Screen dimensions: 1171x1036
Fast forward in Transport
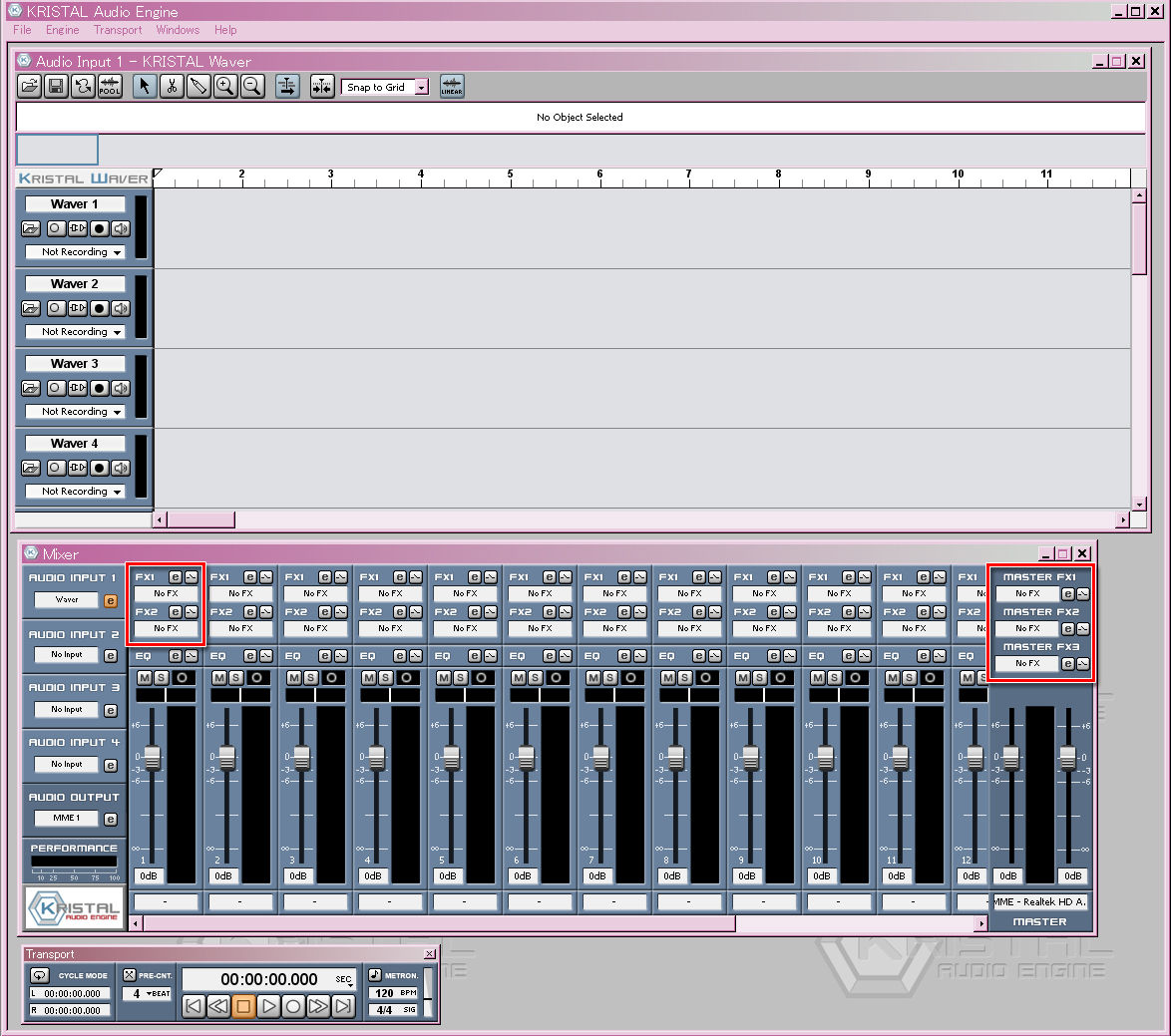(318, 1006)
